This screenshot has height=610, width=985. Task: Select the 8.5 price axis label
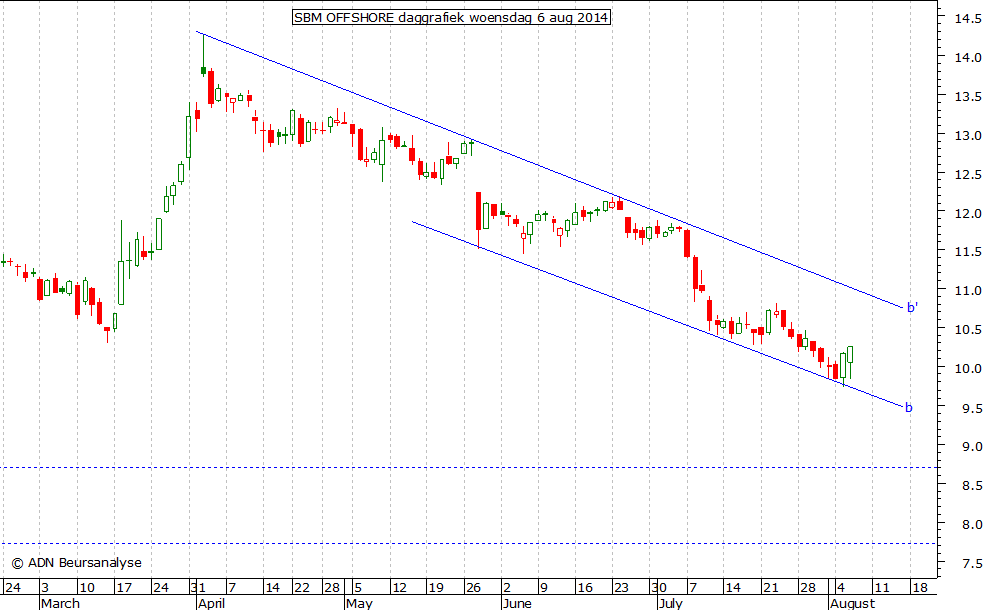click(x=970, y=486)
